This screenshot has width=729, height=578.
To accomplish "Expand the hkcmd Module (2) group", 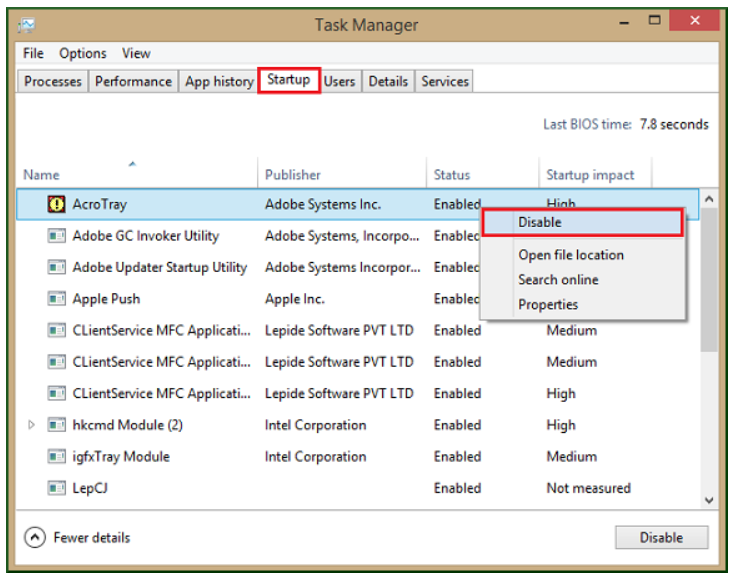I will point(31,425).
